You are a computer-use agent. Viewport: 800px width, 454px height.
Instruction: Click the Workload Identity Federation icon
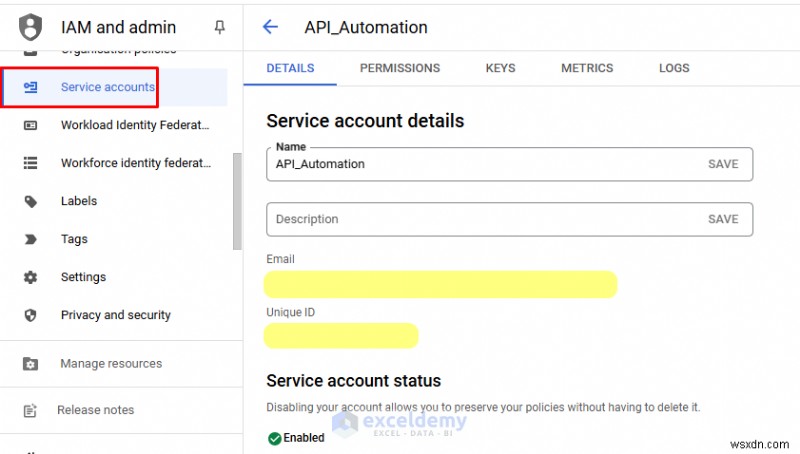(x=31, y=125)
